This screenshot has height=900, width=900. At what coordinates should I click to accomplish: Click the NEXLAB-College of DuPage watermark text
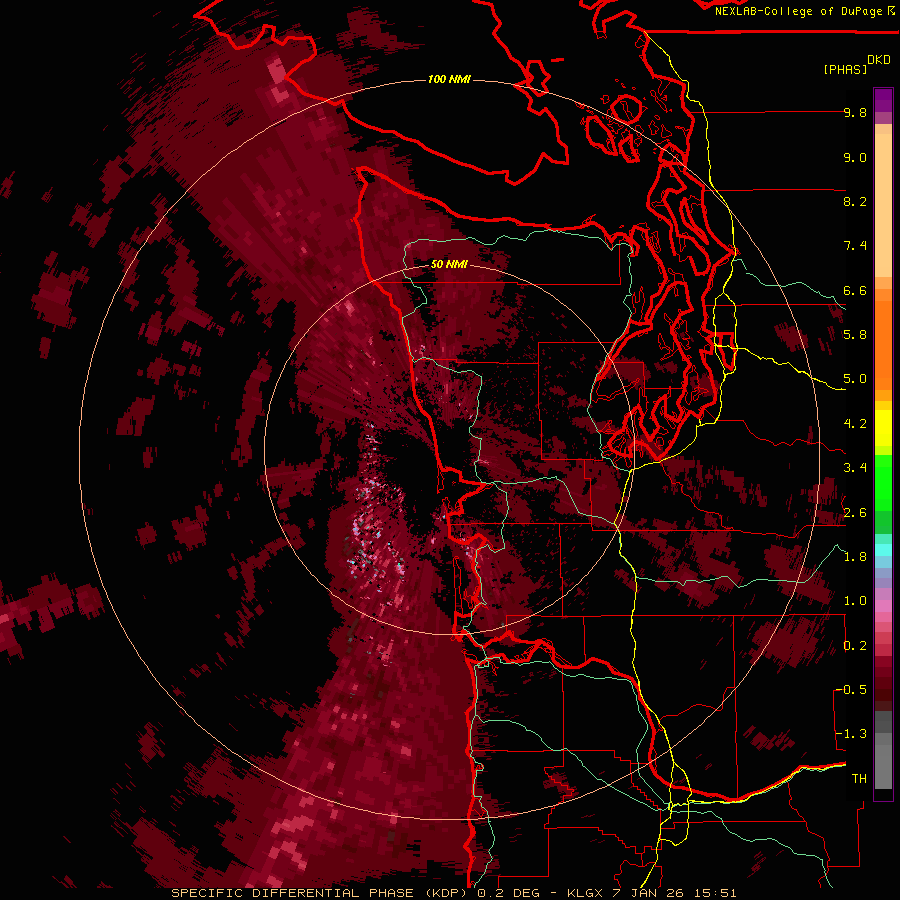pyautogui.click(x=798, y=11)
